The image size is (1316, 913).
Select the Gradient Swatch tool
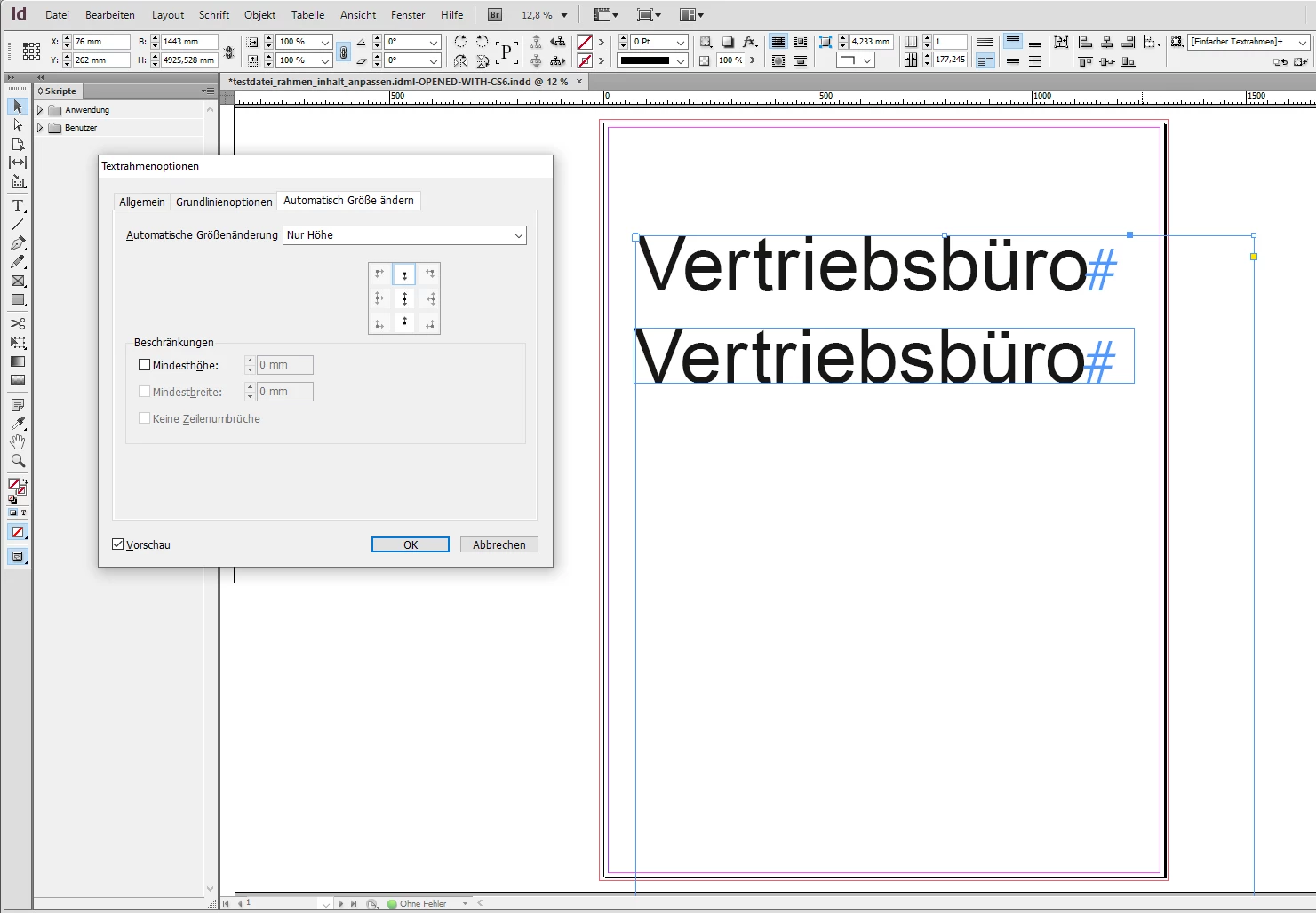click(18, 361)
